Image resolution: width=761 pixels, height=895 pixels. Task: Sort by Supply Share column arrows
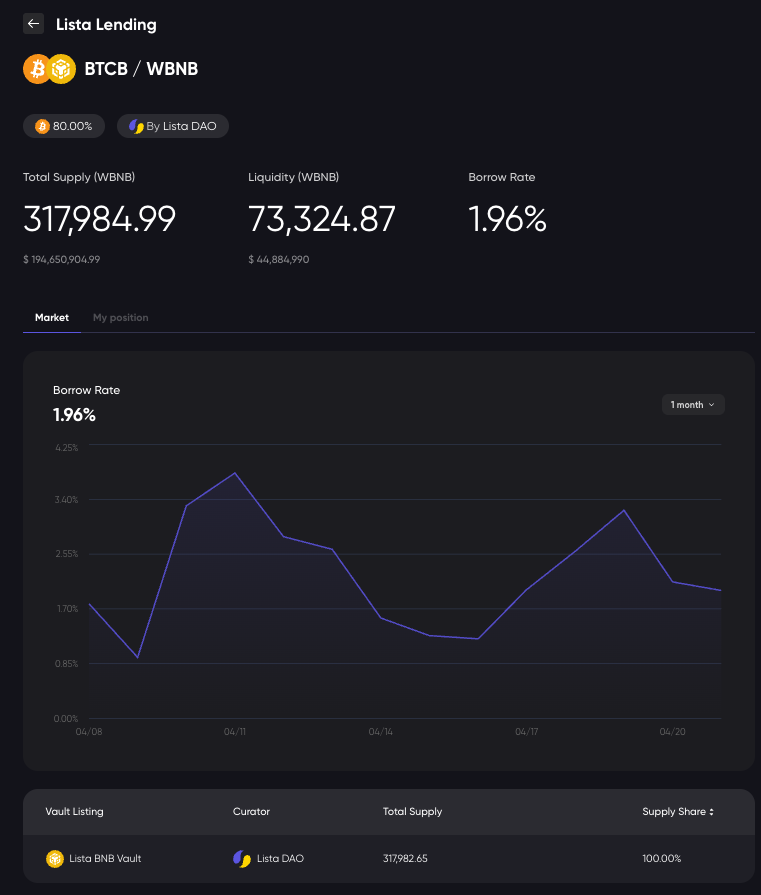point(711,812)
